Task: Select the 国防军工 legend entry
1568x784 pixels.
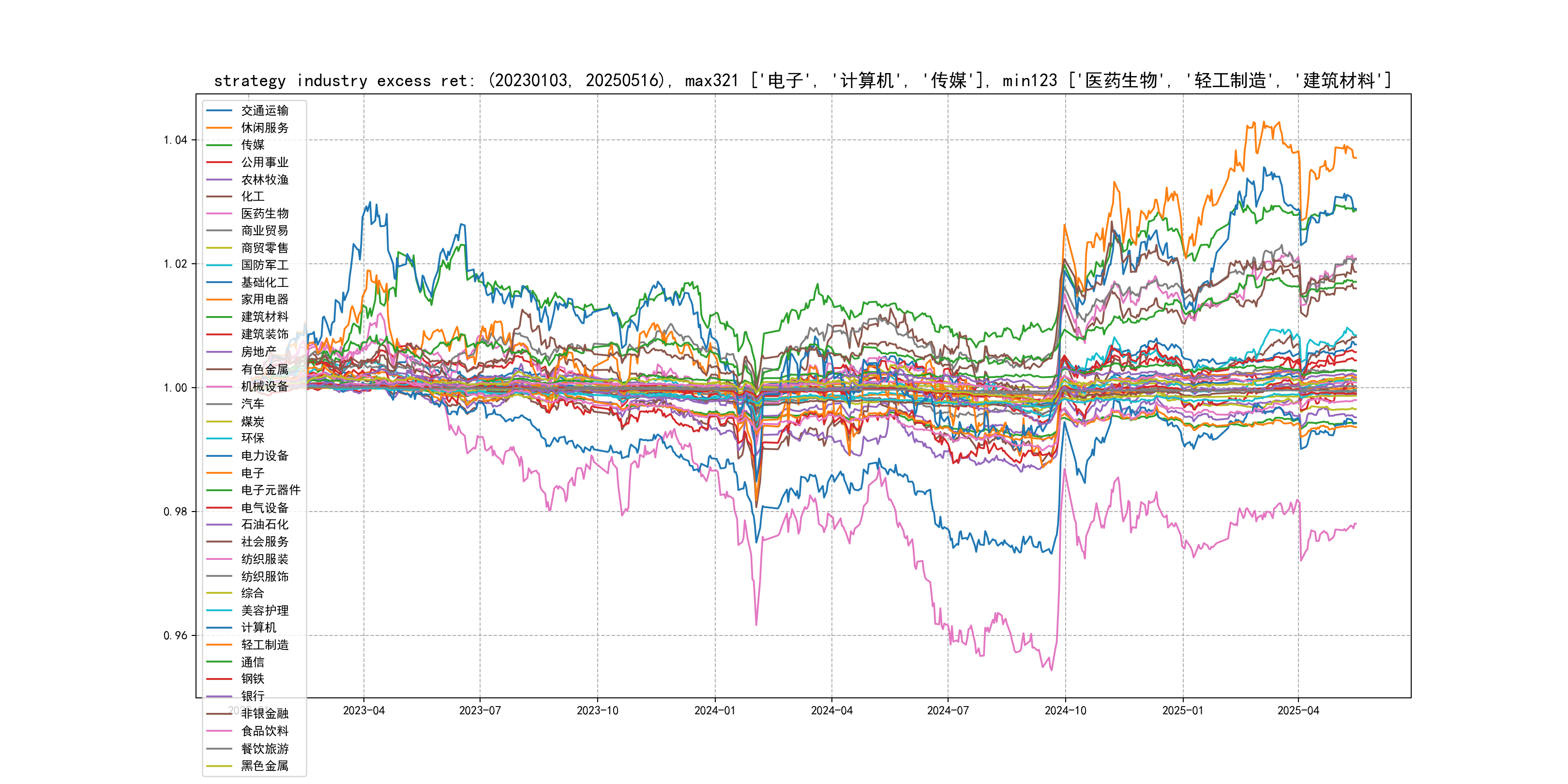Action: tap(264, 265)
